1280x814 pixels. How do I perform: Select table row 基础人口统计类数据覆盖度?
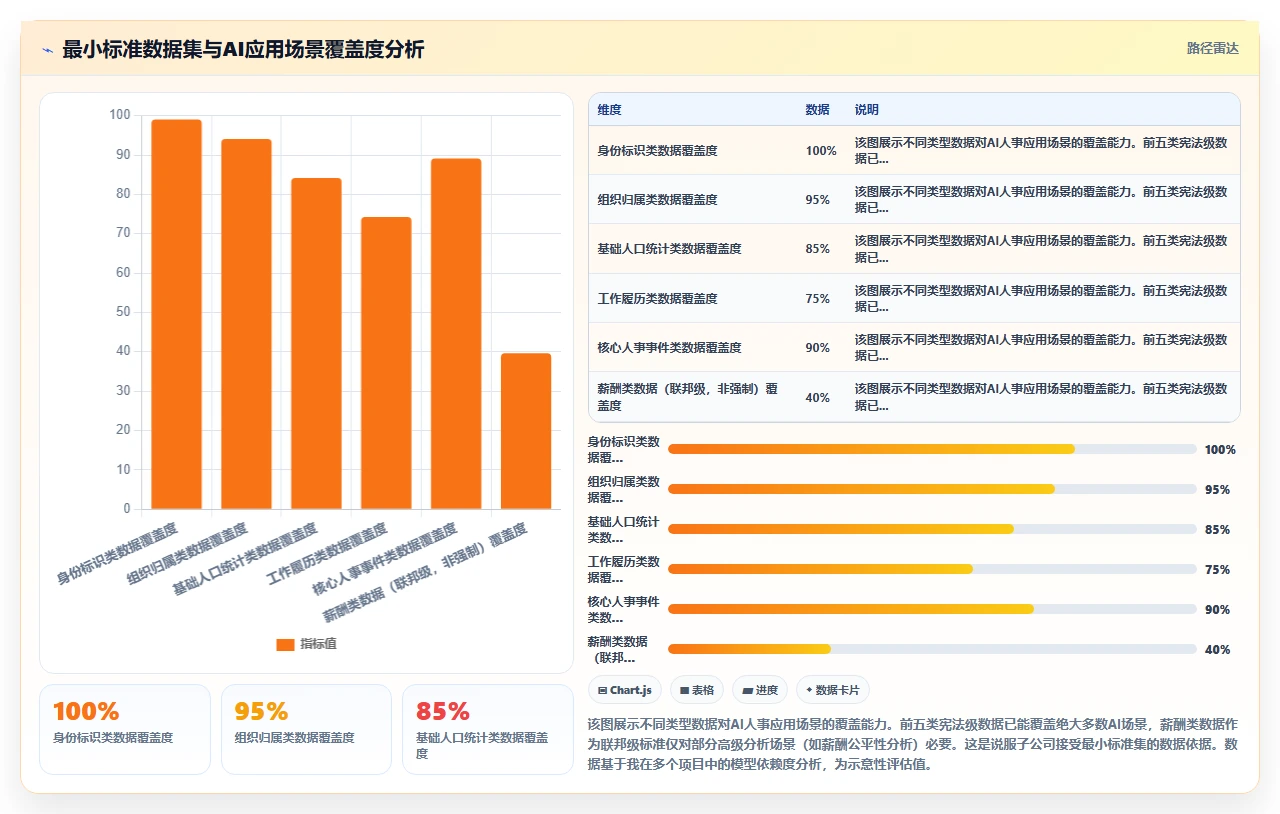pyautogui.click(x=914, y=249)
